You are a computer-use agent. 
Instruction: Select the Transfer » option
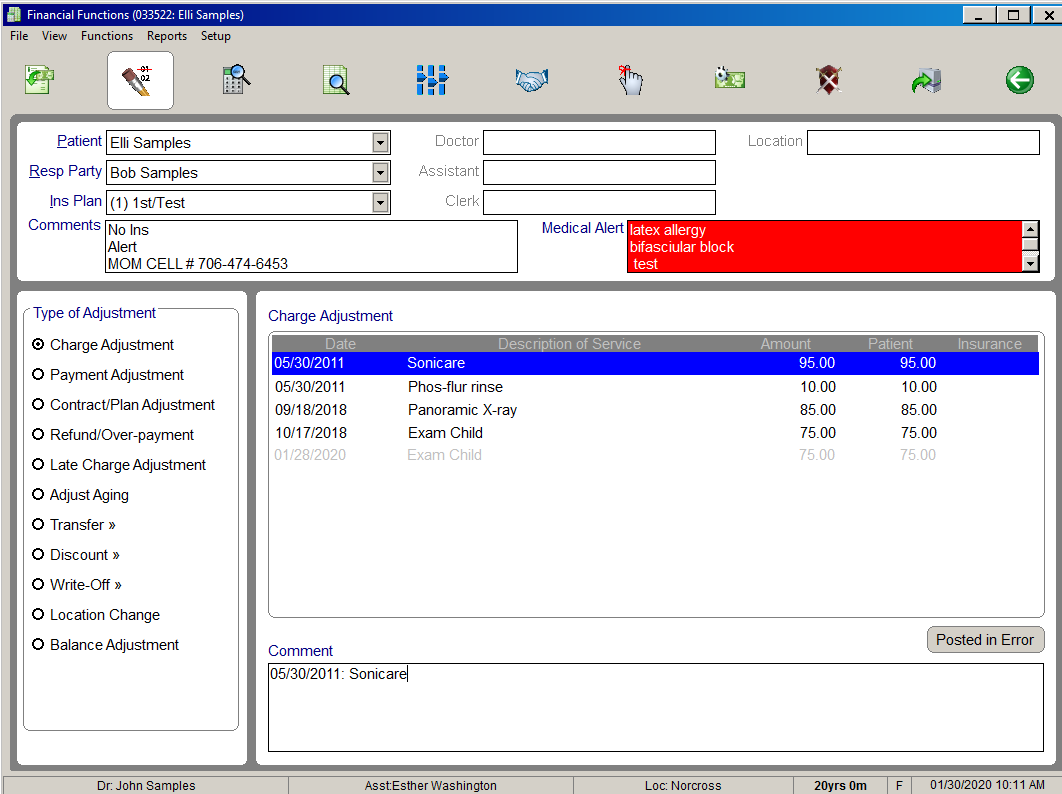[38, 524]
